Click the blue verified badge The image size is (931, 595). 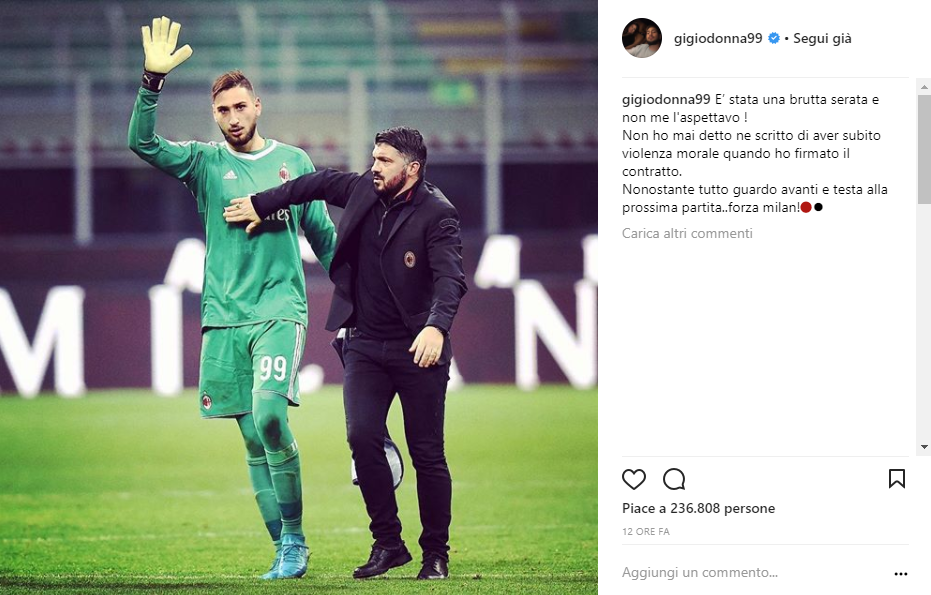point(774,39)
